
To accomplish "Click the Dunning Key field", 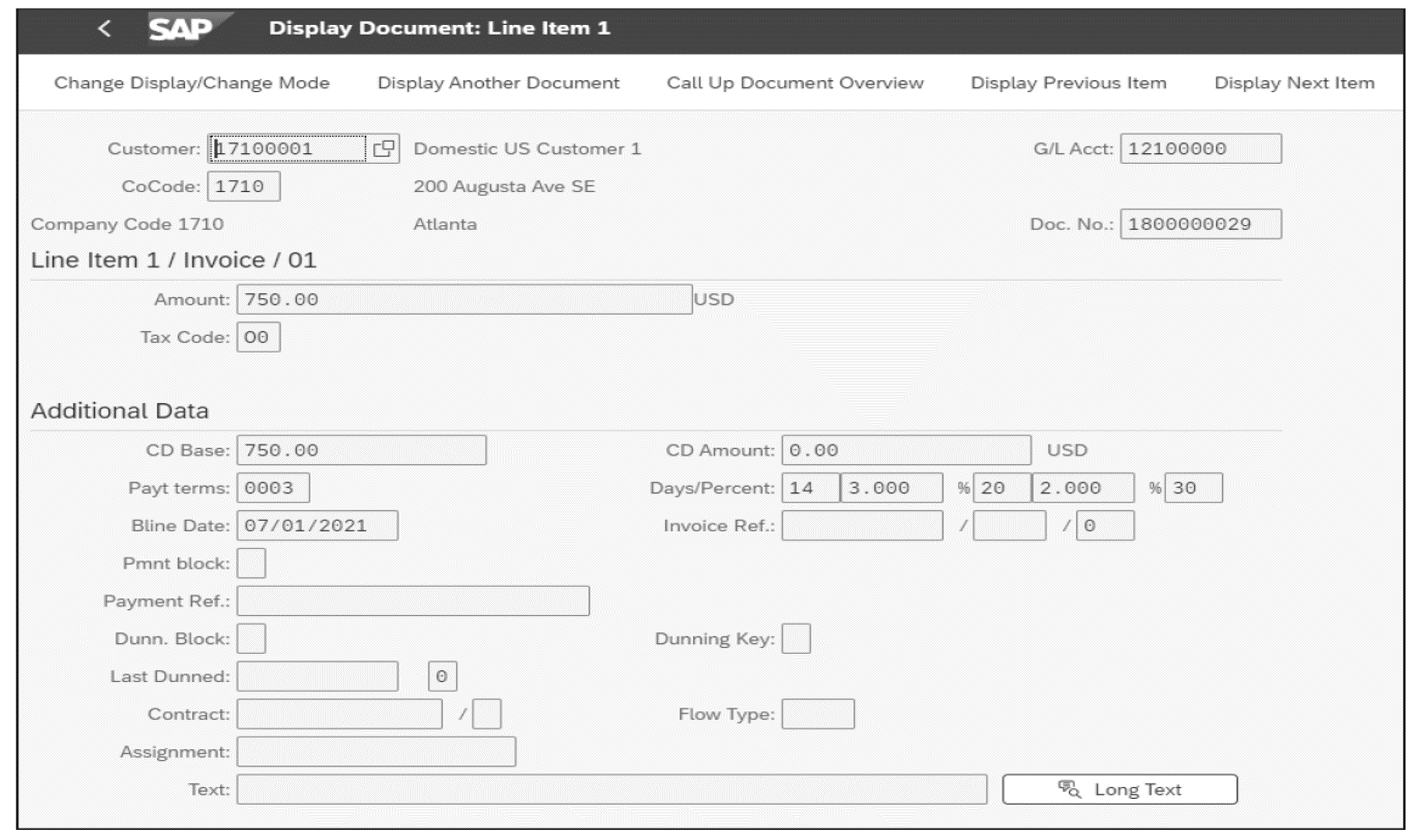I will (x=795, y=638).
